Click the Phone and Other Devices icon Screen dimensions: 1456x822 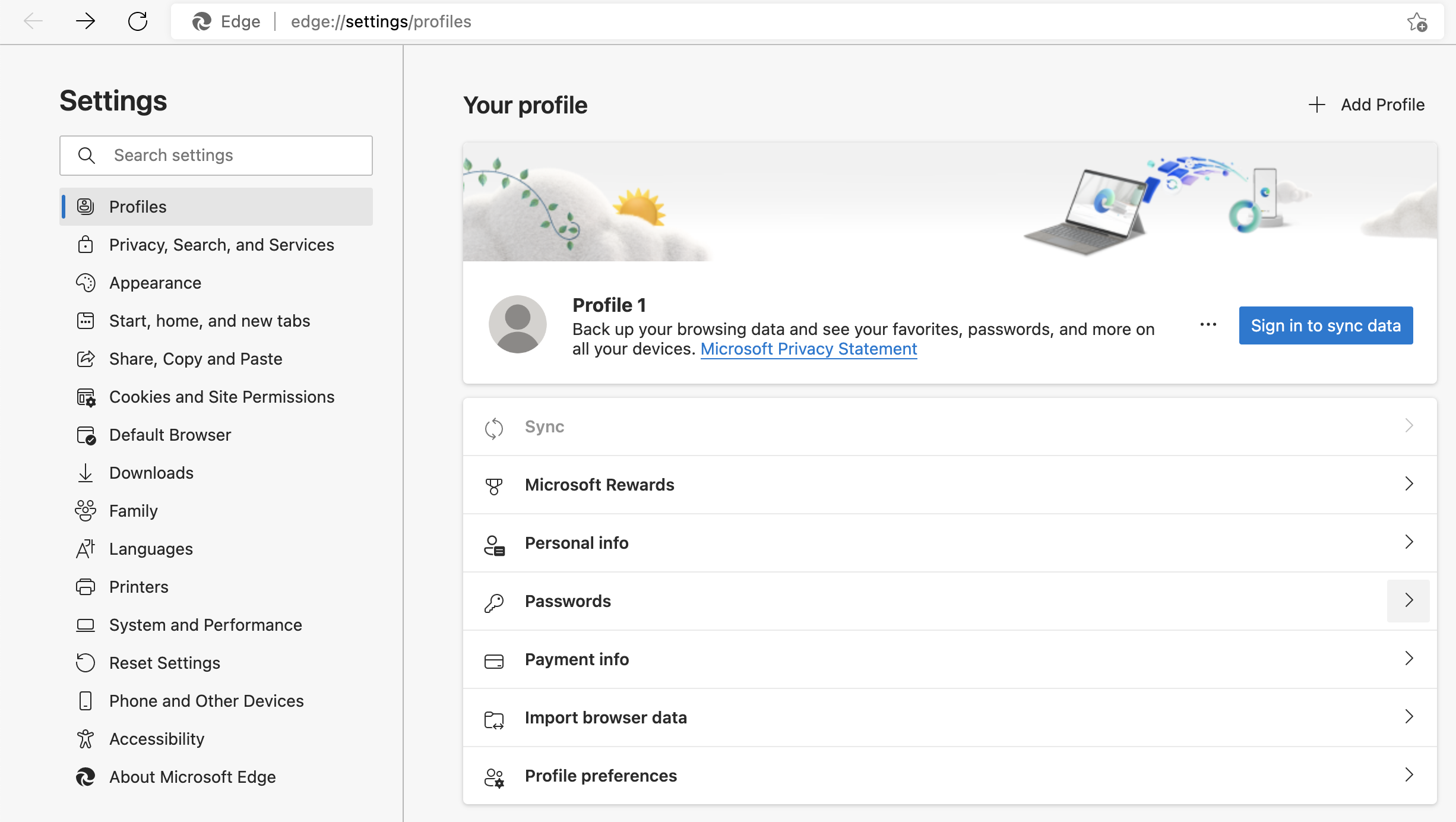click(x=86, y=701)
